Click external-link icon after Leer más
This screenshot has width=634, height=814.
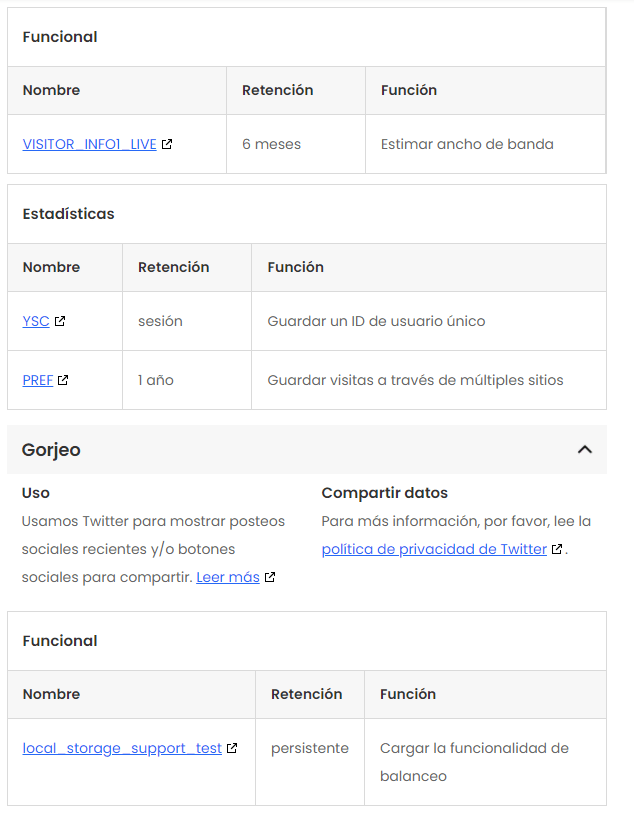[270, 577]
